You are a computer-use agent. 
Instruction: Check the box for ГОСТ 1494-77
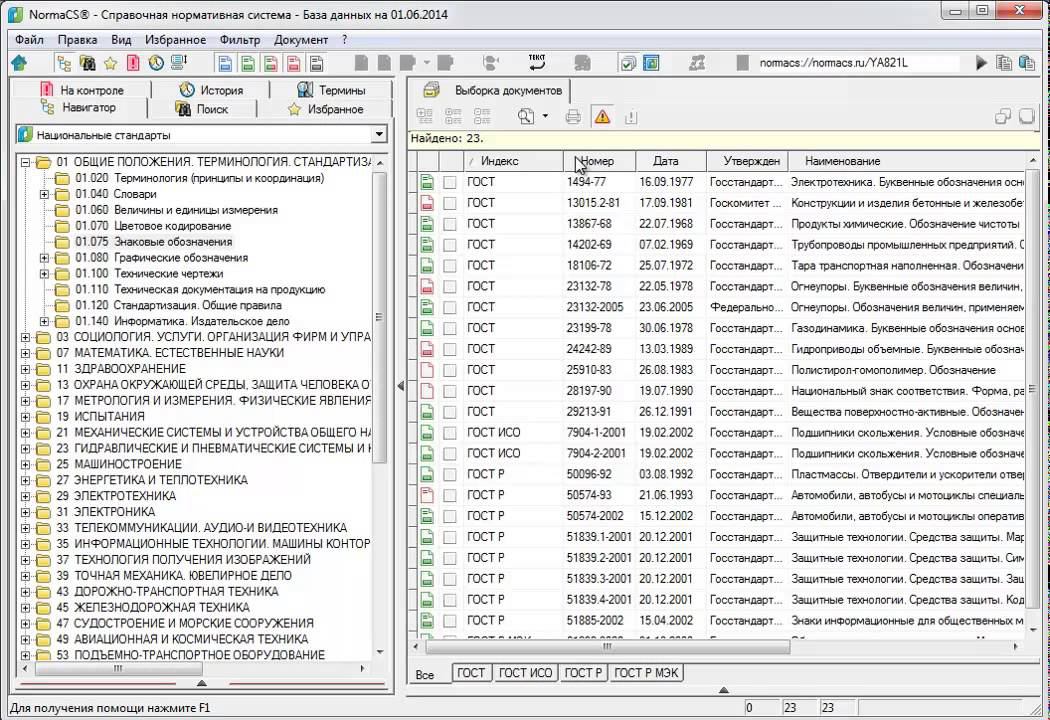[x=450, y=182]
